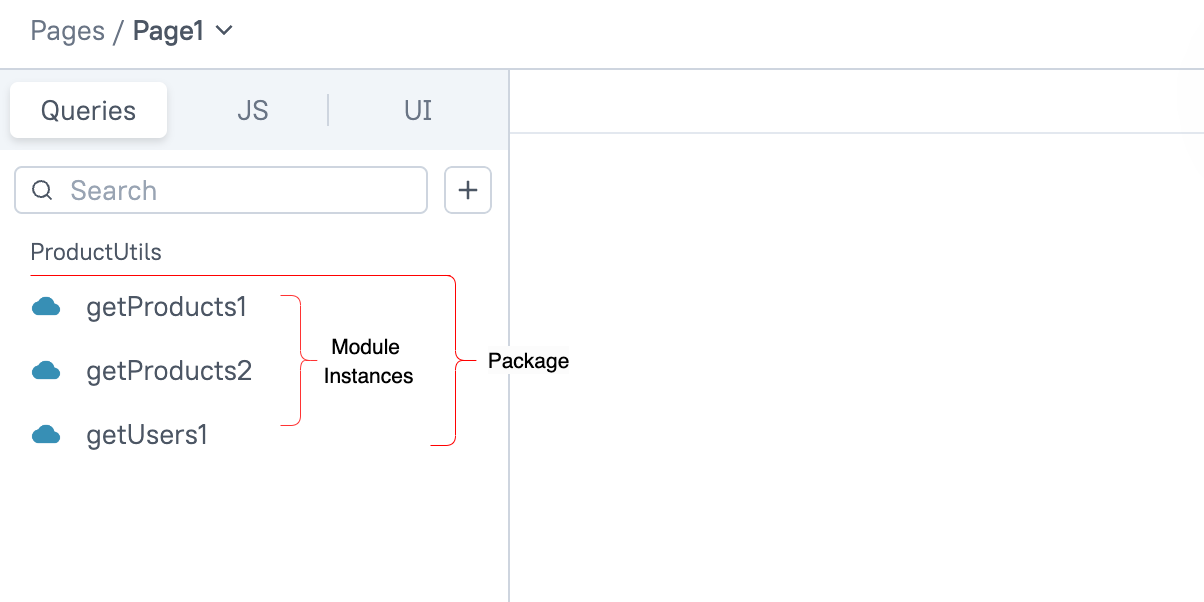Image resolution: width=1204 pixels, height=602 pixels.
Task: Switch to the UI tab
Action: (x=418, y=110)
